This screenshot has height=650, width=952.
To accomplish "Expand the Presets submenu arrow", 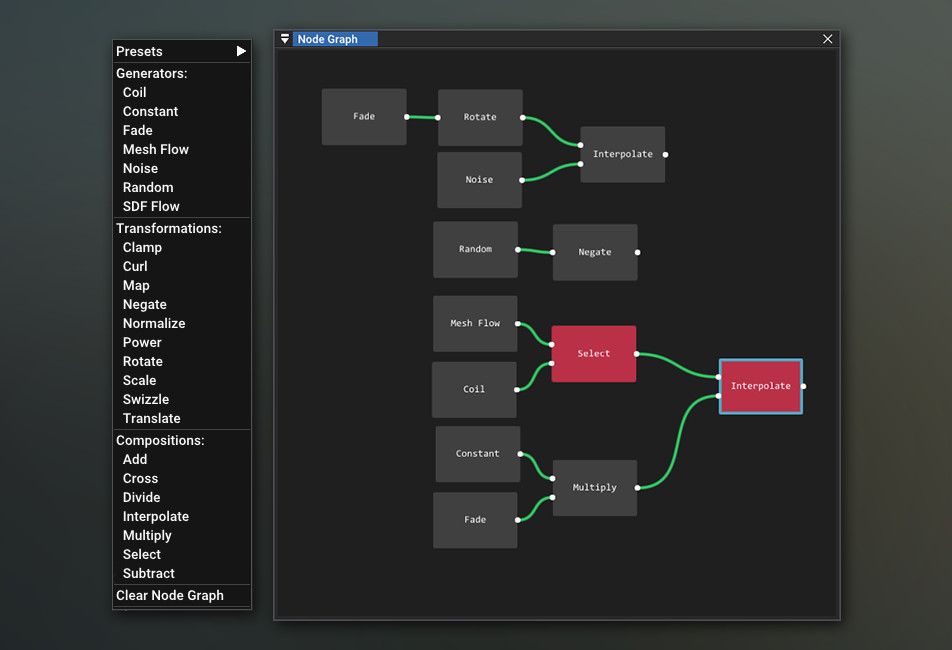I will point(241,51).
